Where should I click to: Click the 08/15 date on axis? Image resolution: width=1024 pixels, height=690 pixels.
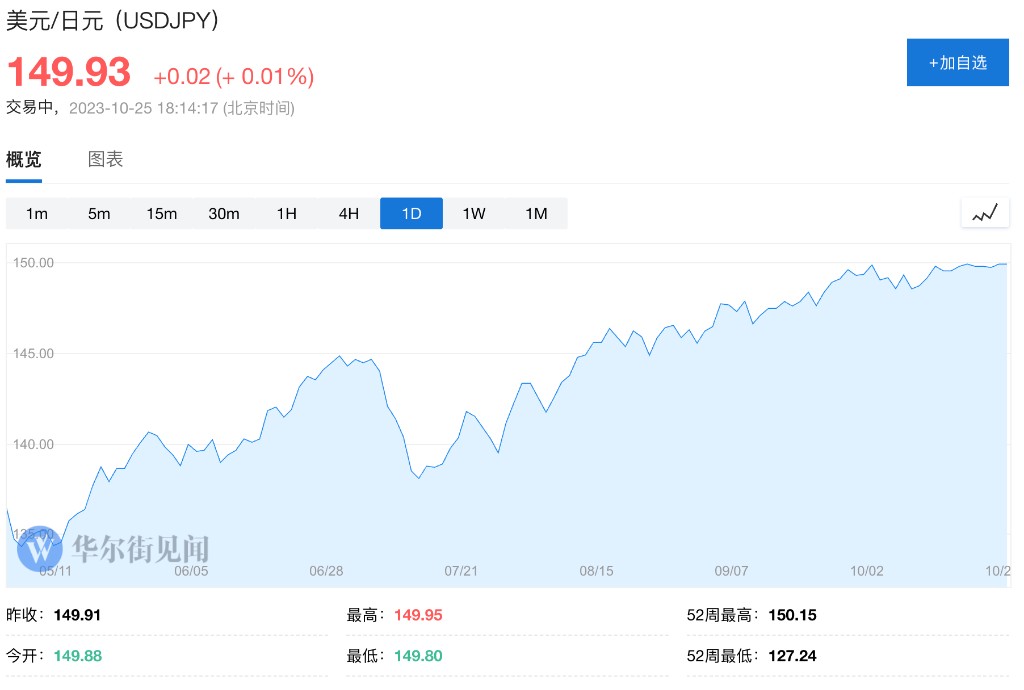[596, 571]
